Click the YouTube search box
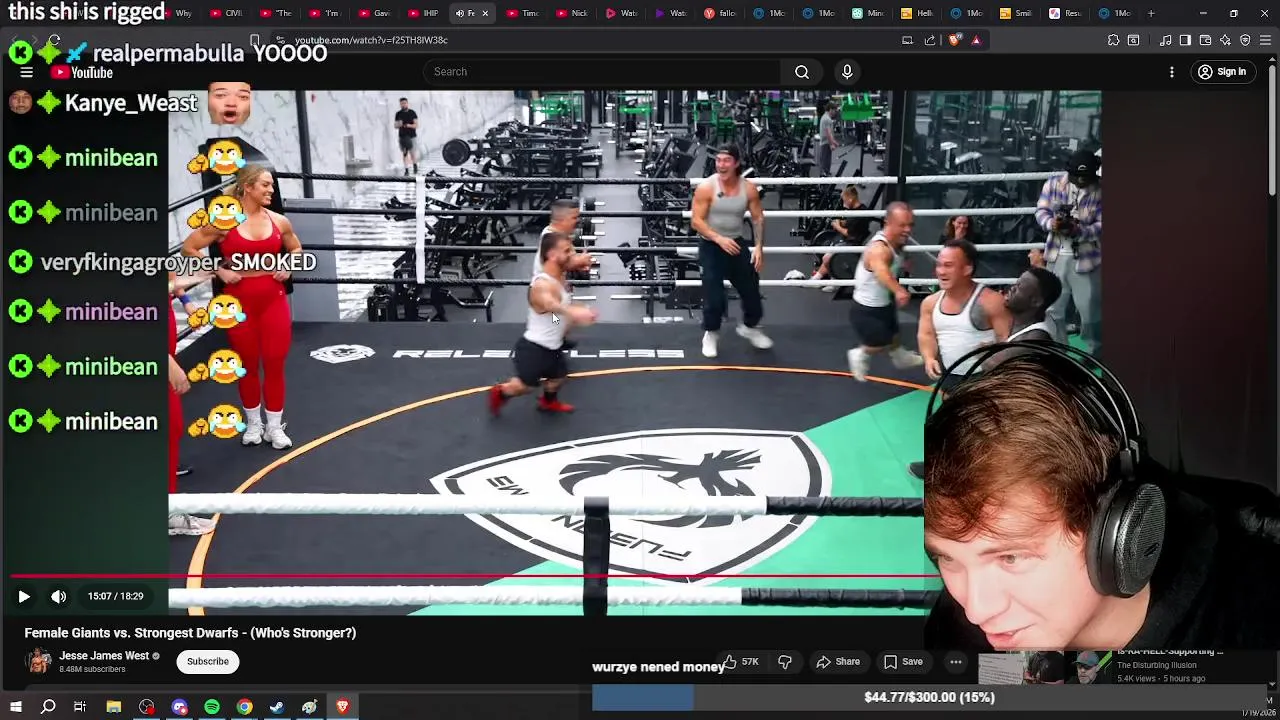1280x720 pixels. (x=602, y=72)
